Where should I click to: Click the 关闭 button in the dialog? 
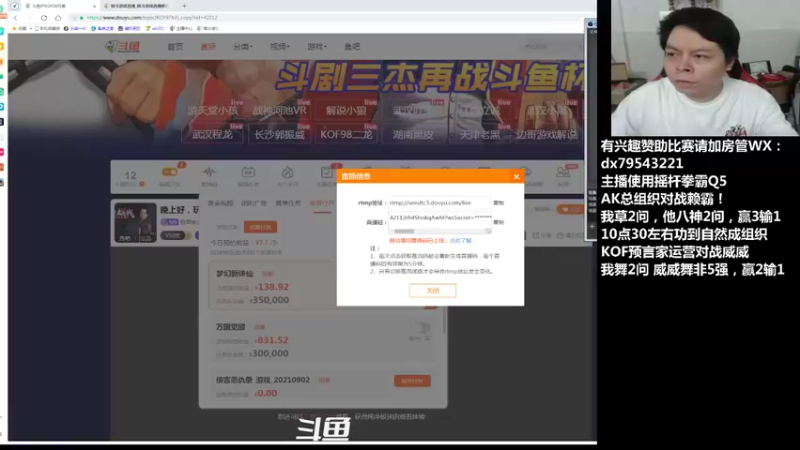pyautogui.click(x=433, y=290)
